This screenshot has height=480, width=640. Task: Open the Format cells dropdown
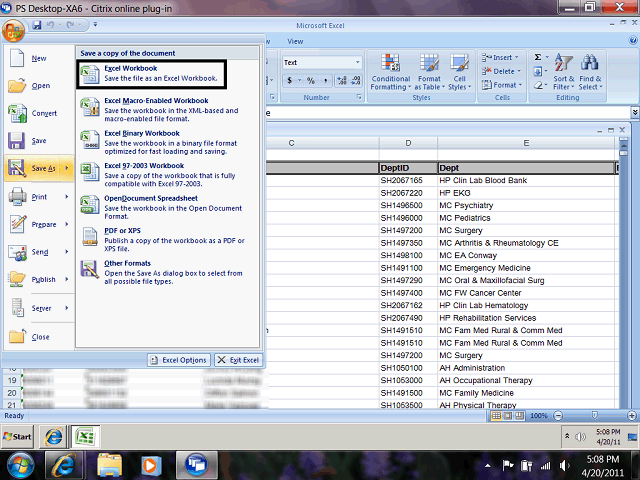[502, 85]
